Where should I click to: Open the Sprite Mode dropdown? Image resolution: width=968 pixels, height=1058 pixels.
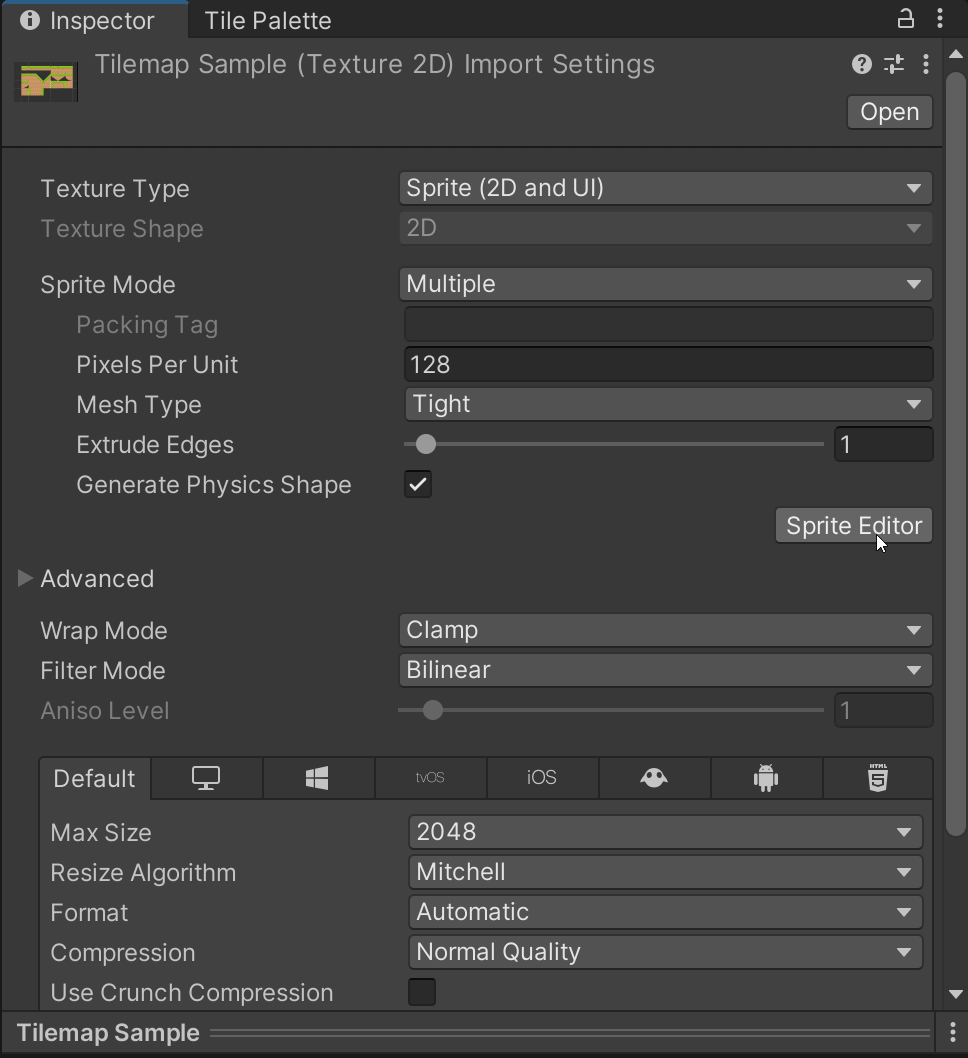pyautogui.click(x=665, y=284)
